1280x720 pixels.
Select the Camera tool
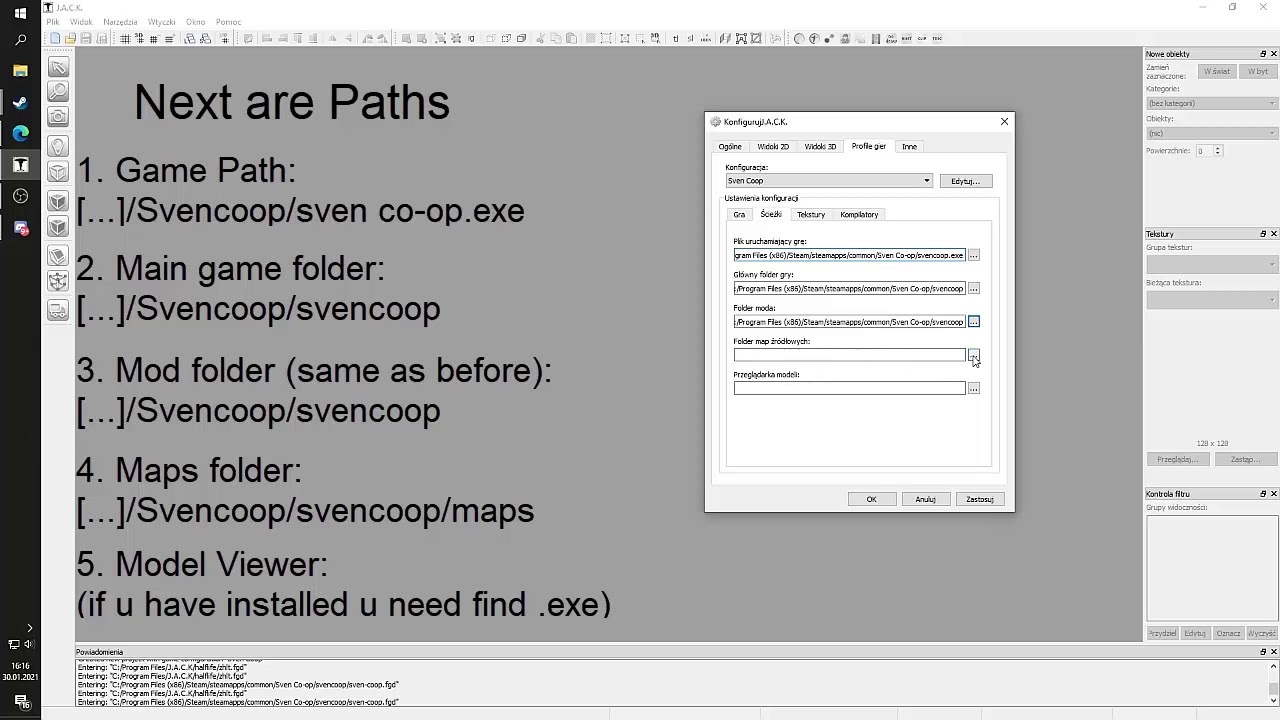click(59, 117)
